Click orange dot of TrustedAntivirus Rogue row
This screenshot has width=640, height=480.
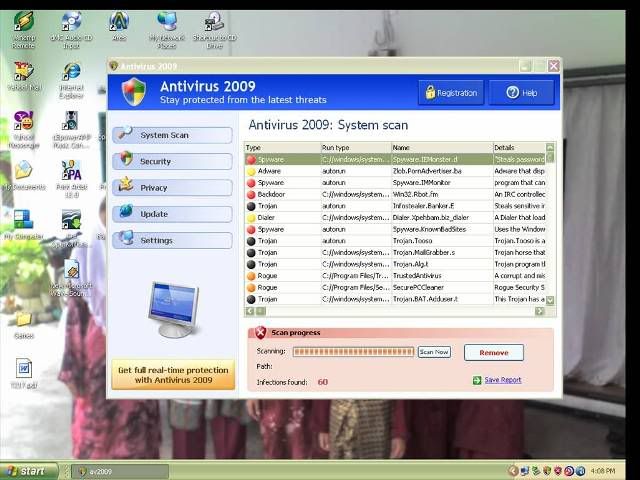(x=251, y=276)
